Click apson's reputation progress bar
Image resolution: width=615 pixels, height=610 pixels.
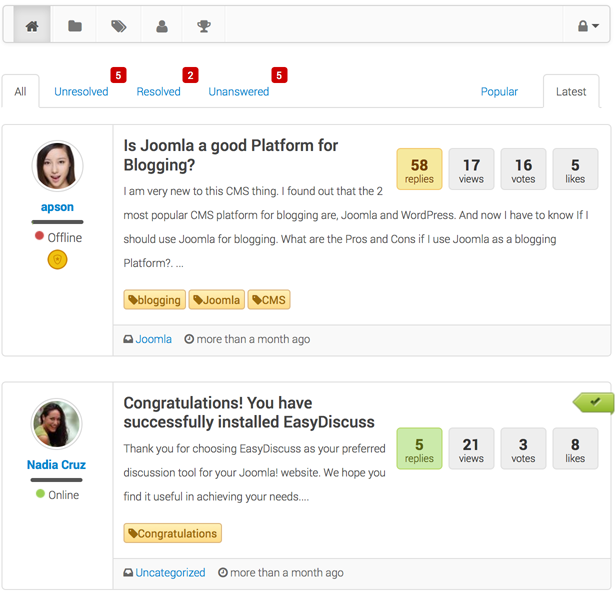(x=57, y=222)
